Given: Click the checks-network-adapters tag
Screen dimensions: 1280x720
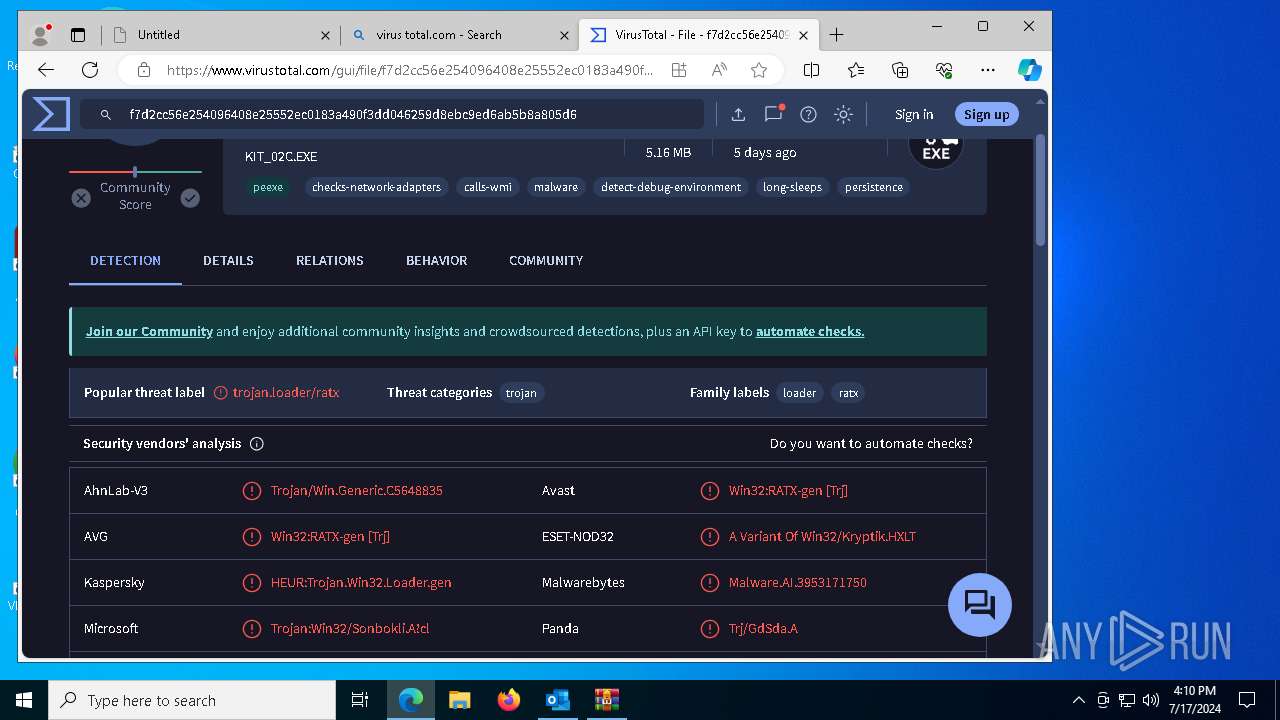Looking at the screenshot, I should point(376,187).
